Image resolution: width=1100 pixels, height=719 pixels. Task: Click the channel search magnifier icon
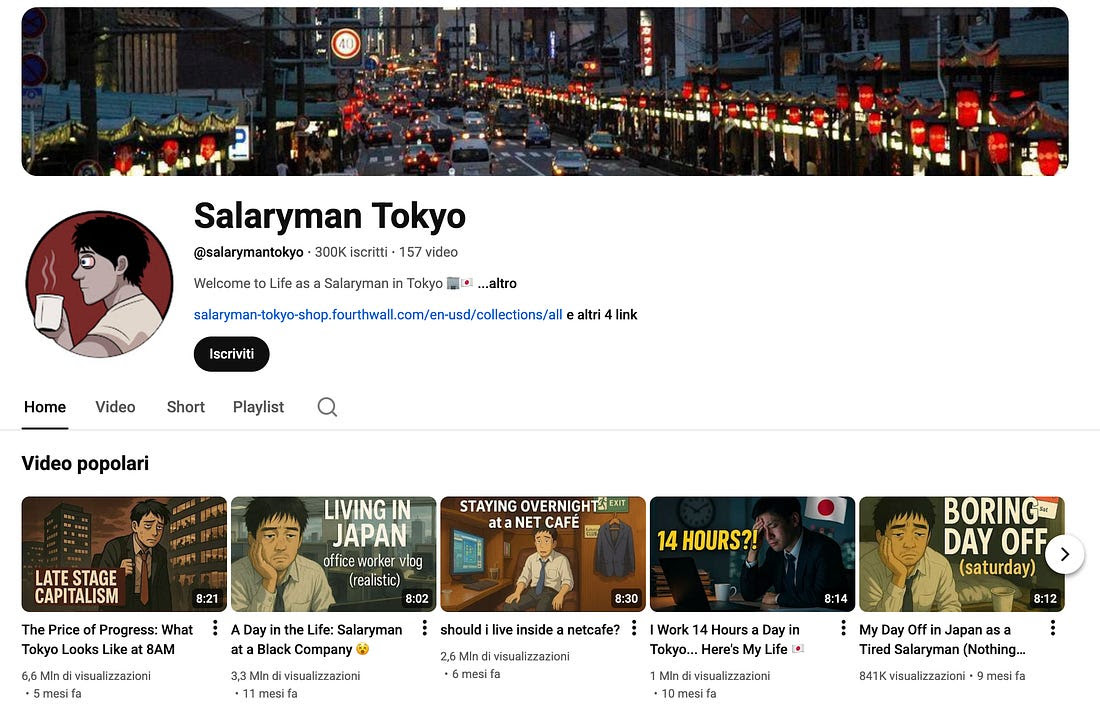[327, 407]
